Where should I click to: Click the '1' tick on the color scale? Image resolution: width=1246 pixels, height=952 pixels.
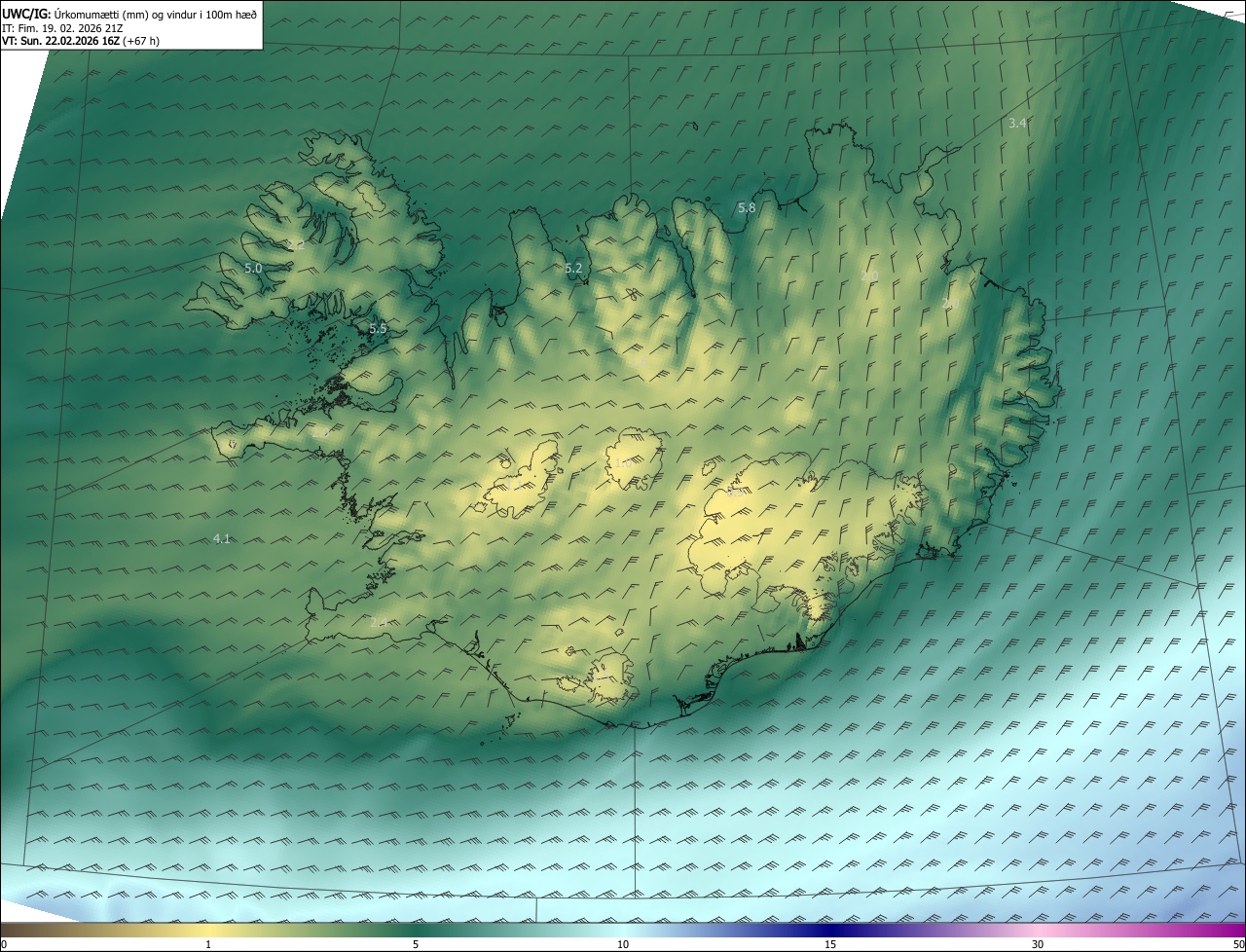208,944
